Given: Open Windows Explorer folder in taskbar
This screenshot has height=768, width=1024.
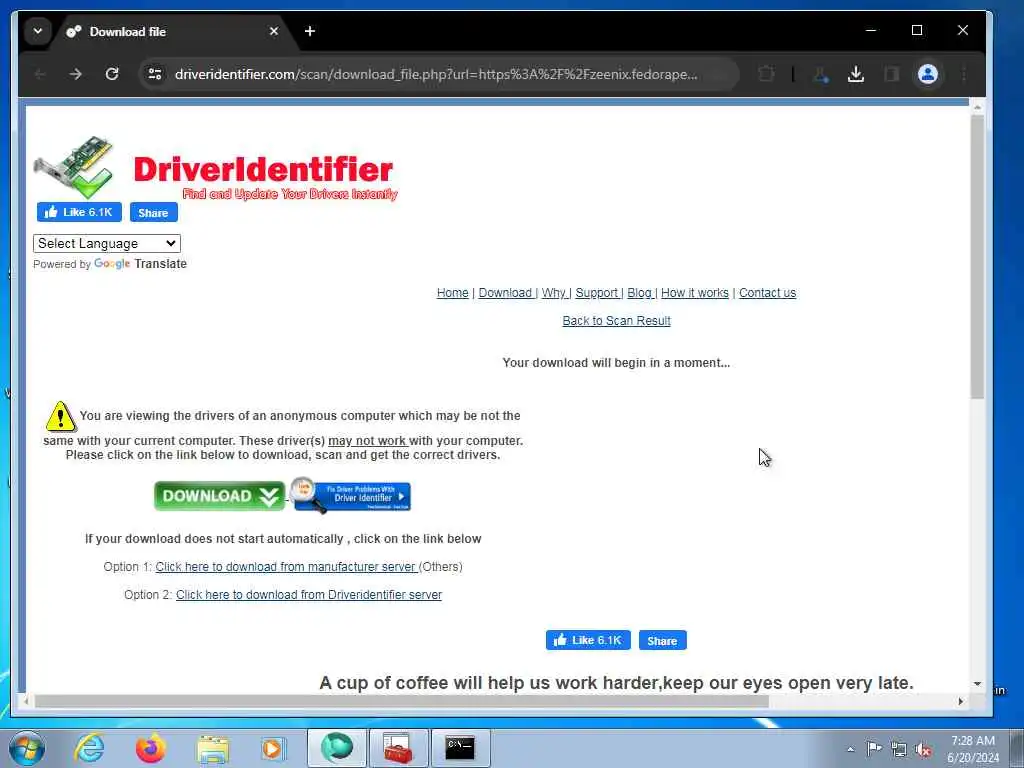Looking at the screenshot, I should pos(213,748).
